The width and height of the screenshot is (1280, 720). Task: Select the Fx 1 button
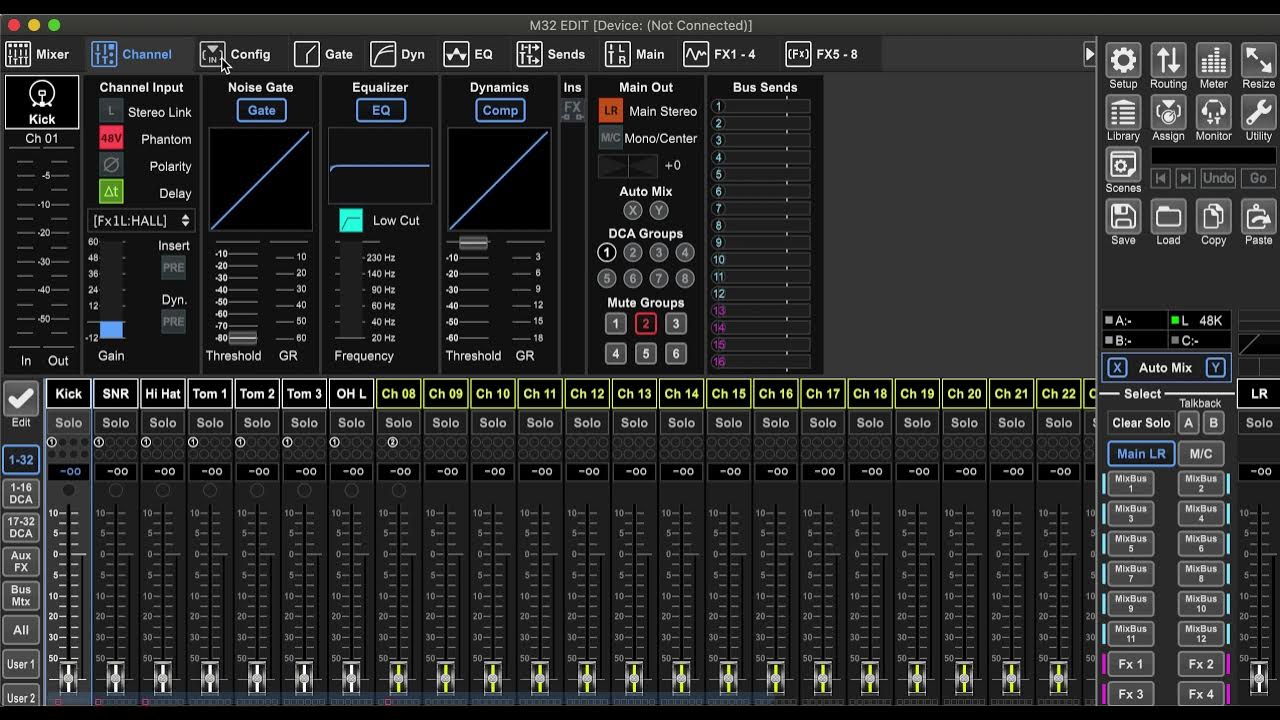1130,664
